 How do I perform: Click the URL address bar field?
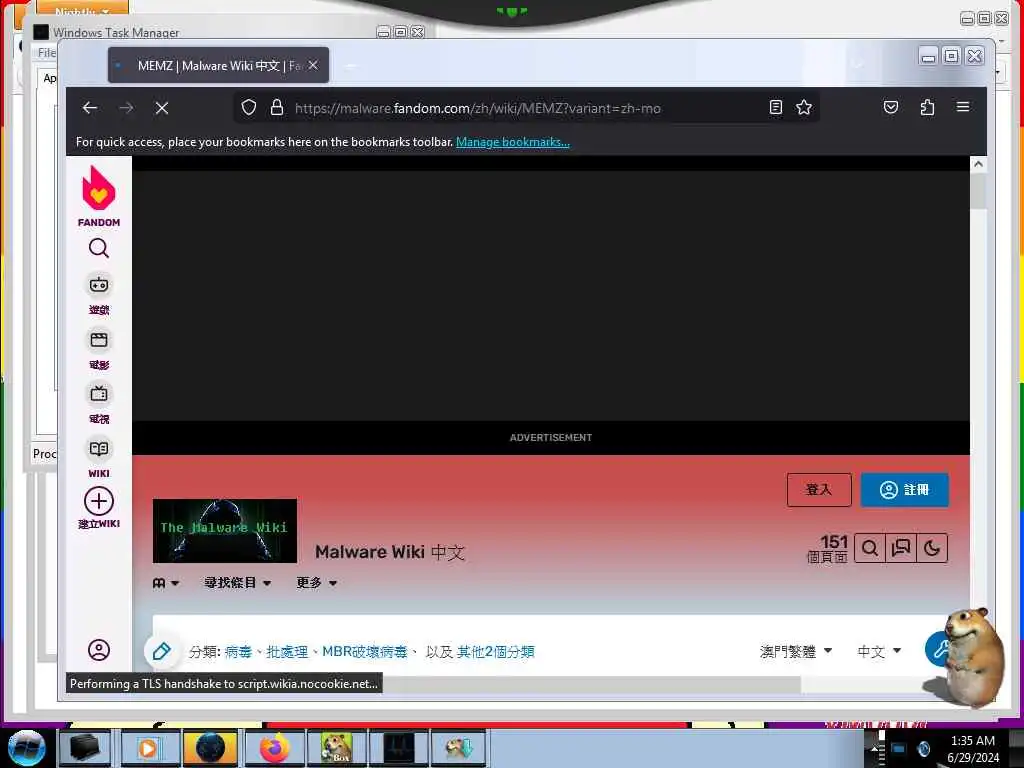click(x=526, y=108)
